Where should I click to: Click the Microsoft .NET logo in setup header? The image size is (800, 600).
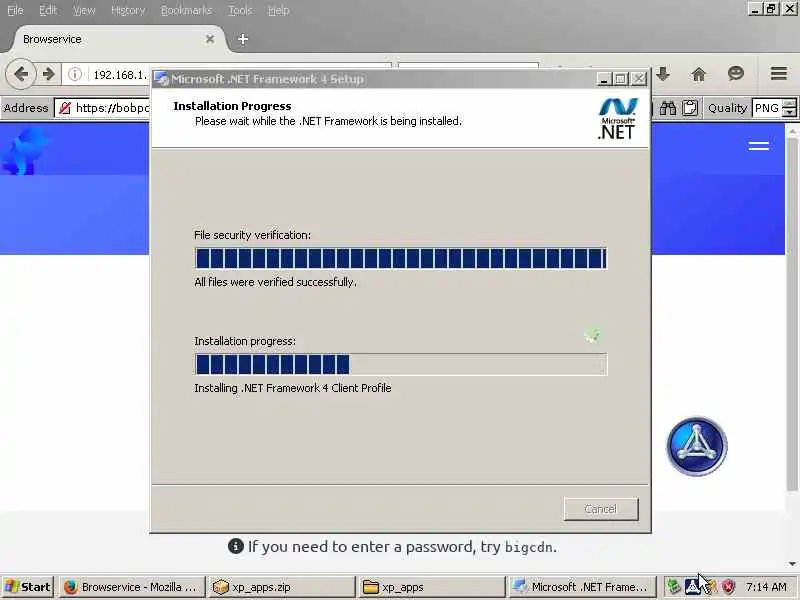[x=617, y=119]
